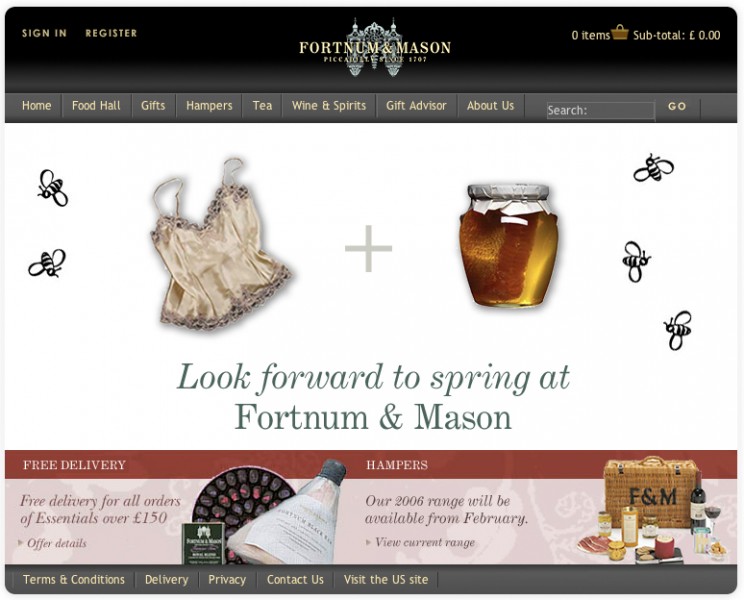Image resolution: width=744 pixels, height=600 pixels.
Task: Click the Register link
Action: [x=111, y=33]
